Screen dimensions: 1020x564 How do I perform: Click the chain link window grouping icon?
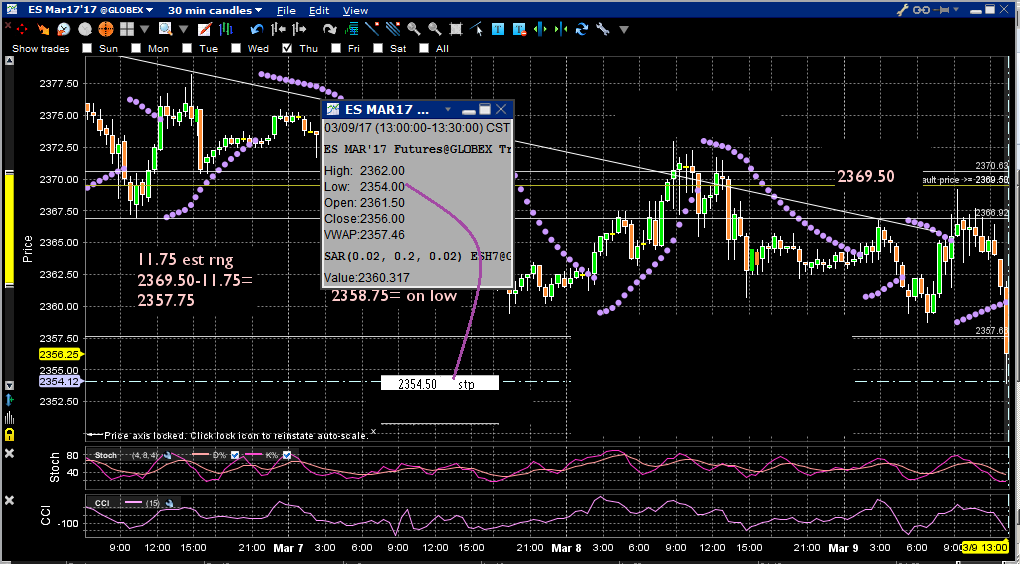[x=921, y=10]
